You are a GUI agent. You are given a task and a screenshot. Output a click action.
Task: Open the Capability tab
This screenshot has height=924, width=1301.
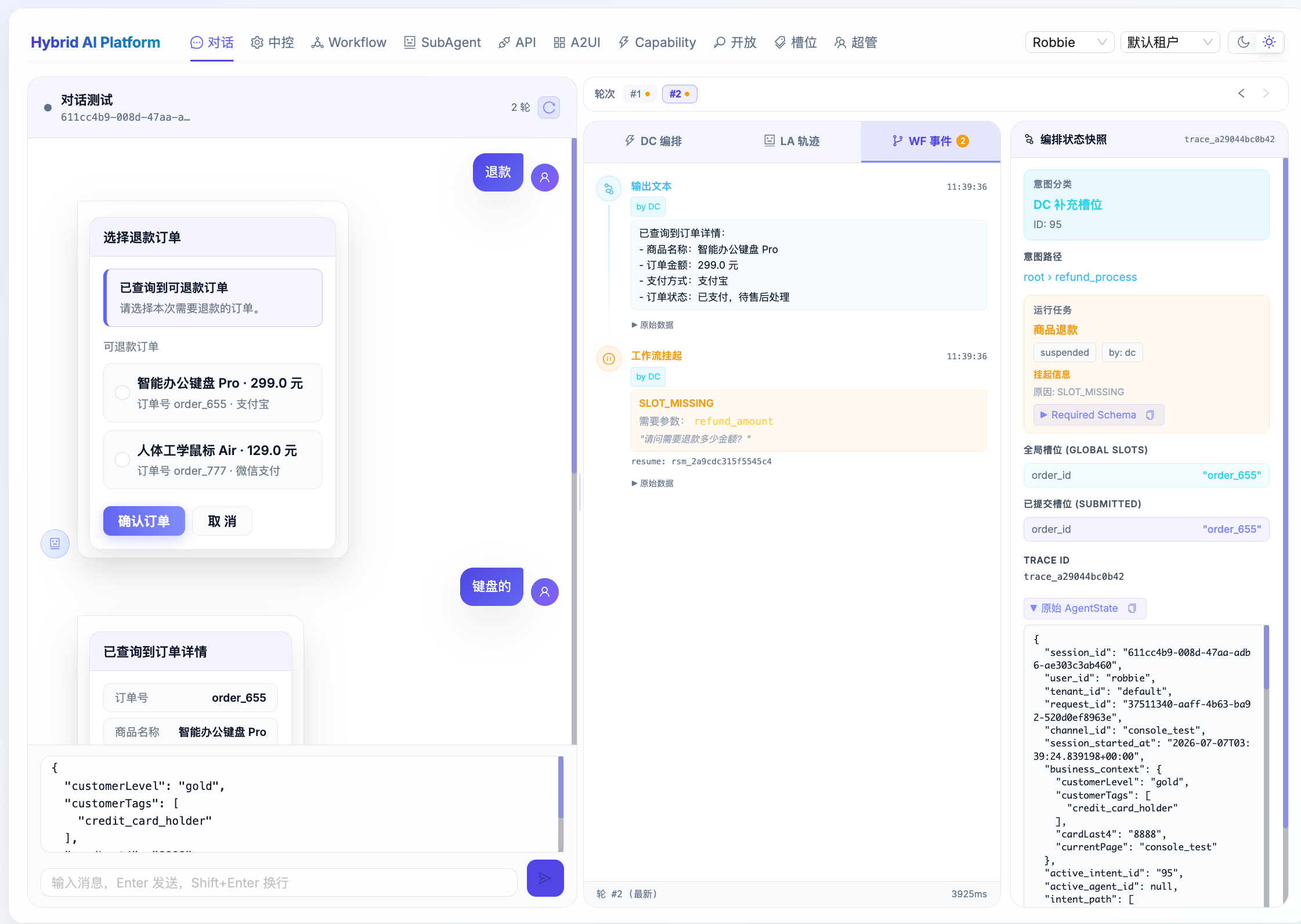[656, 42]
